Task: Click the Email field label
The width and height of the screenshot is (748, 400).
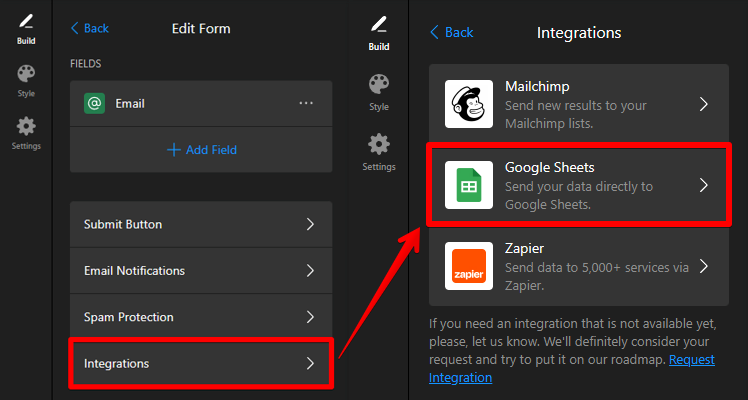Action: [x=130, y=103]
